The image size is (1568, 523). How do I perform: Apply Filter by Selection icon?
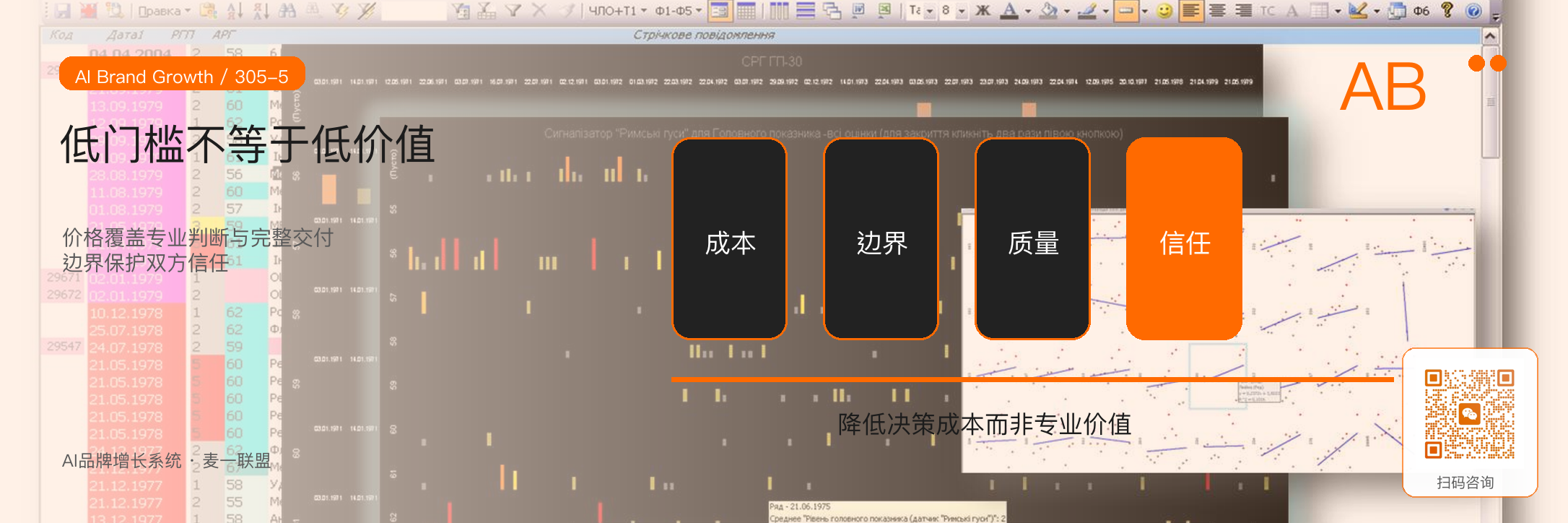tap(340, 11)
